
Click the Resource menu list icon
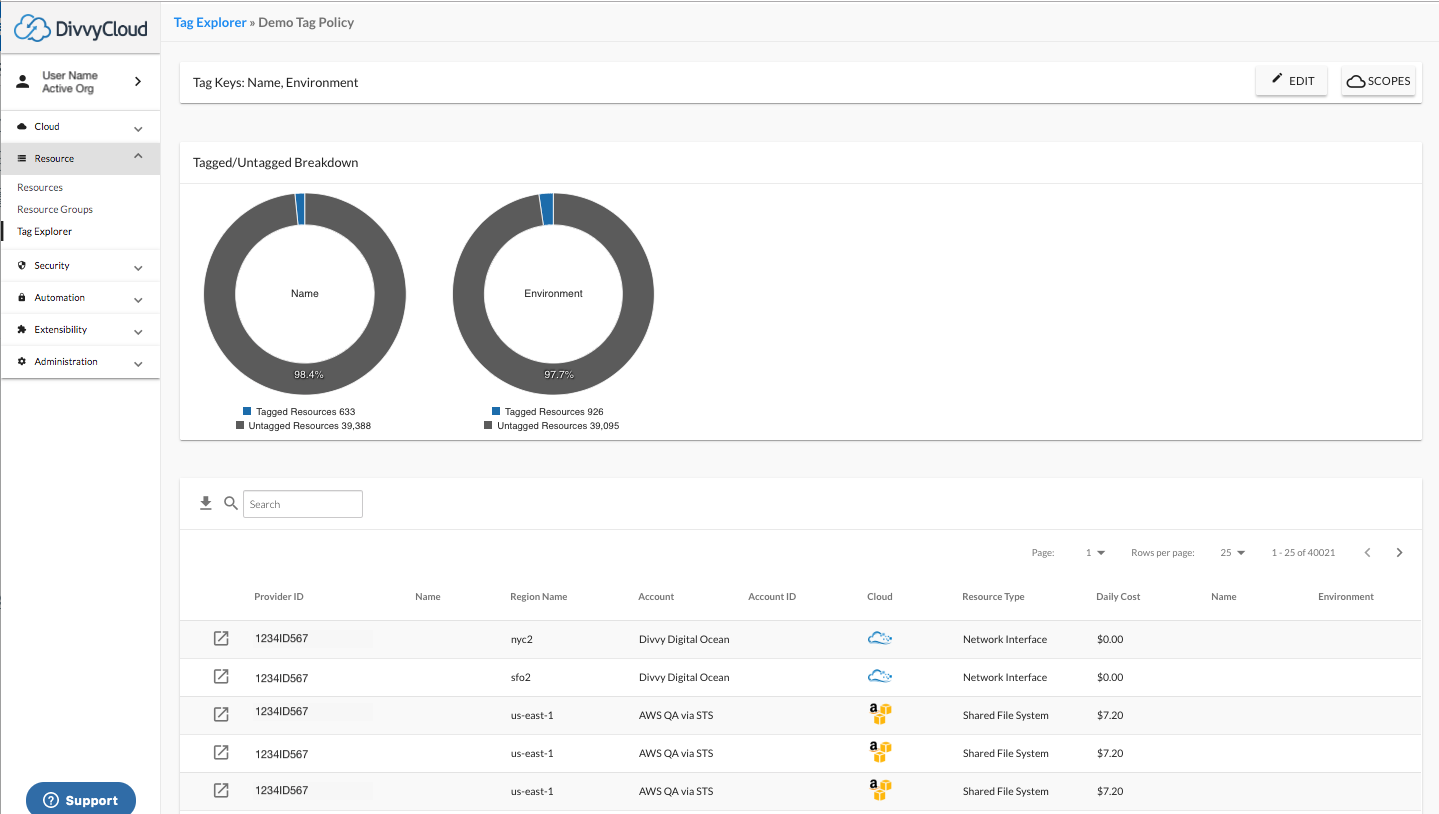point(22,159)
